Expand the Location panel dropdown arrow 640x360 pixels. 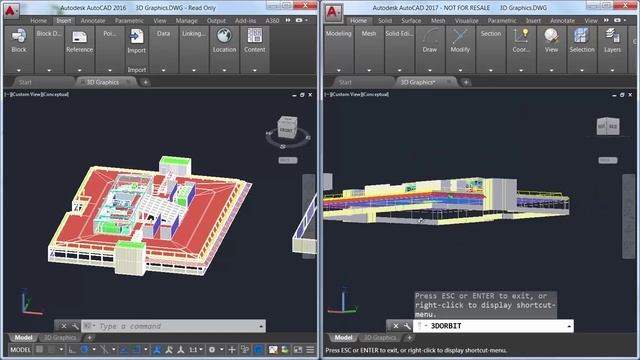224,70
